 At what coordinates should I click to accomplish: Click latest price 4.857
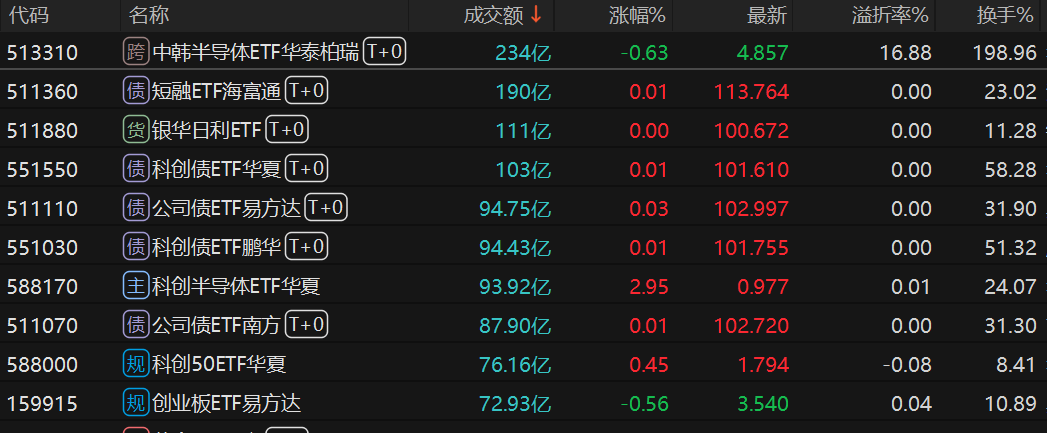[763, 53]
